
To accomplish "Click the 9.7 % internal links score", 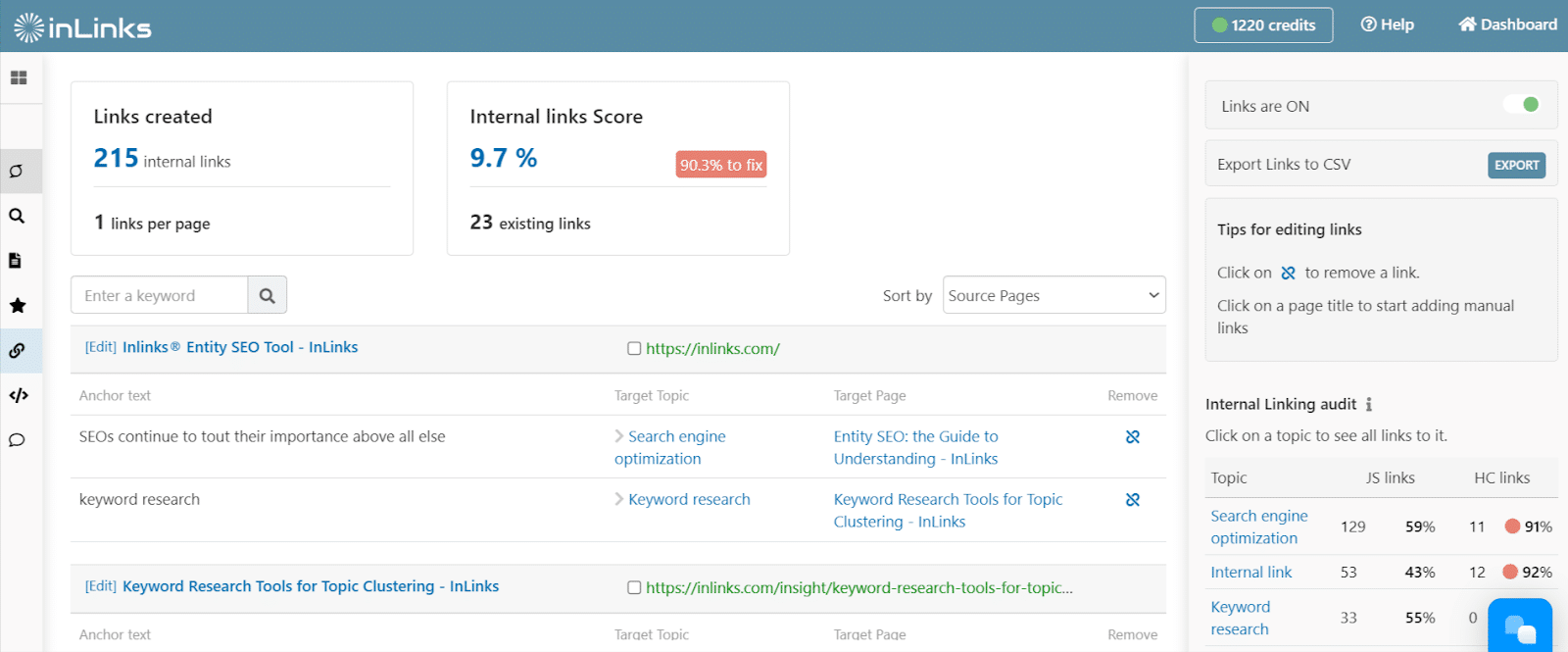I will 504,158.
